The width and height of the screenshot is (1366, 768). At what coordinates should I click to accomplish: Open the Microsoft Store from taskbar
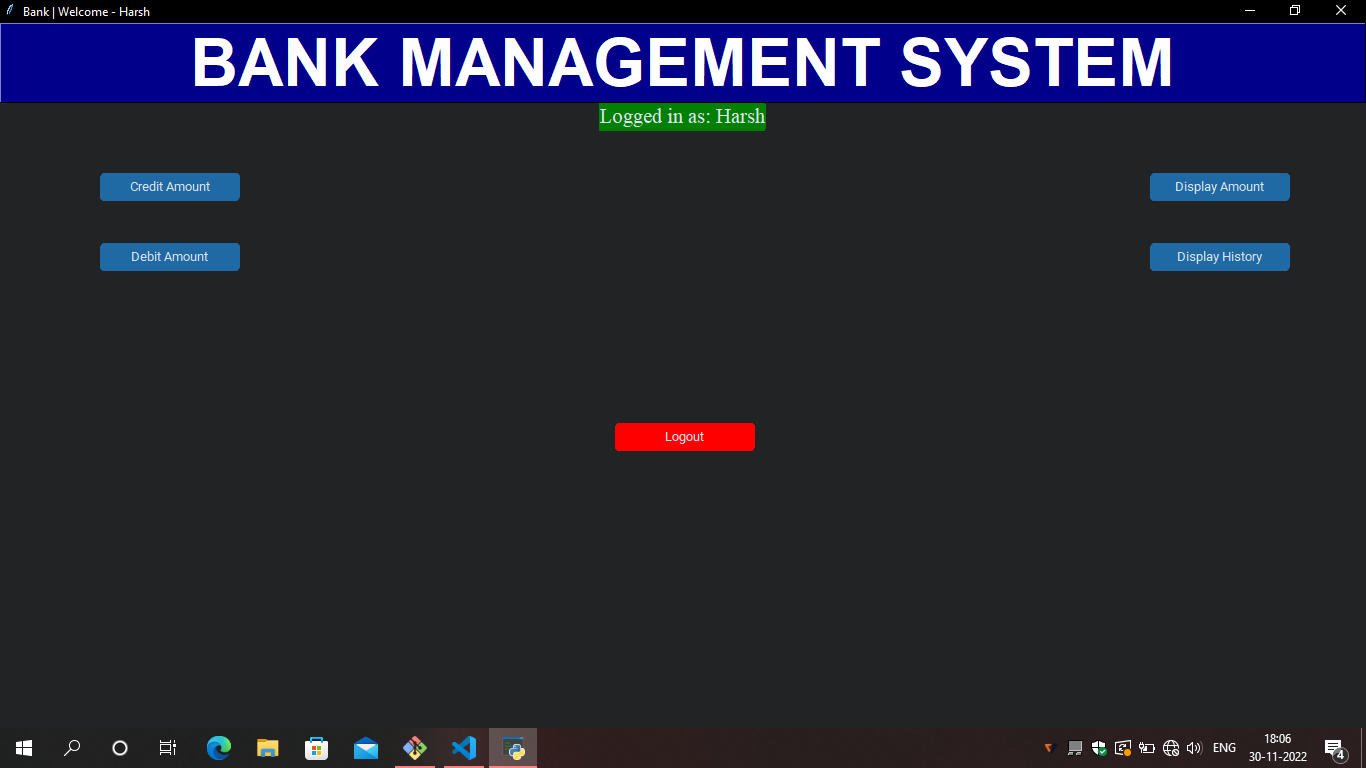316,747
